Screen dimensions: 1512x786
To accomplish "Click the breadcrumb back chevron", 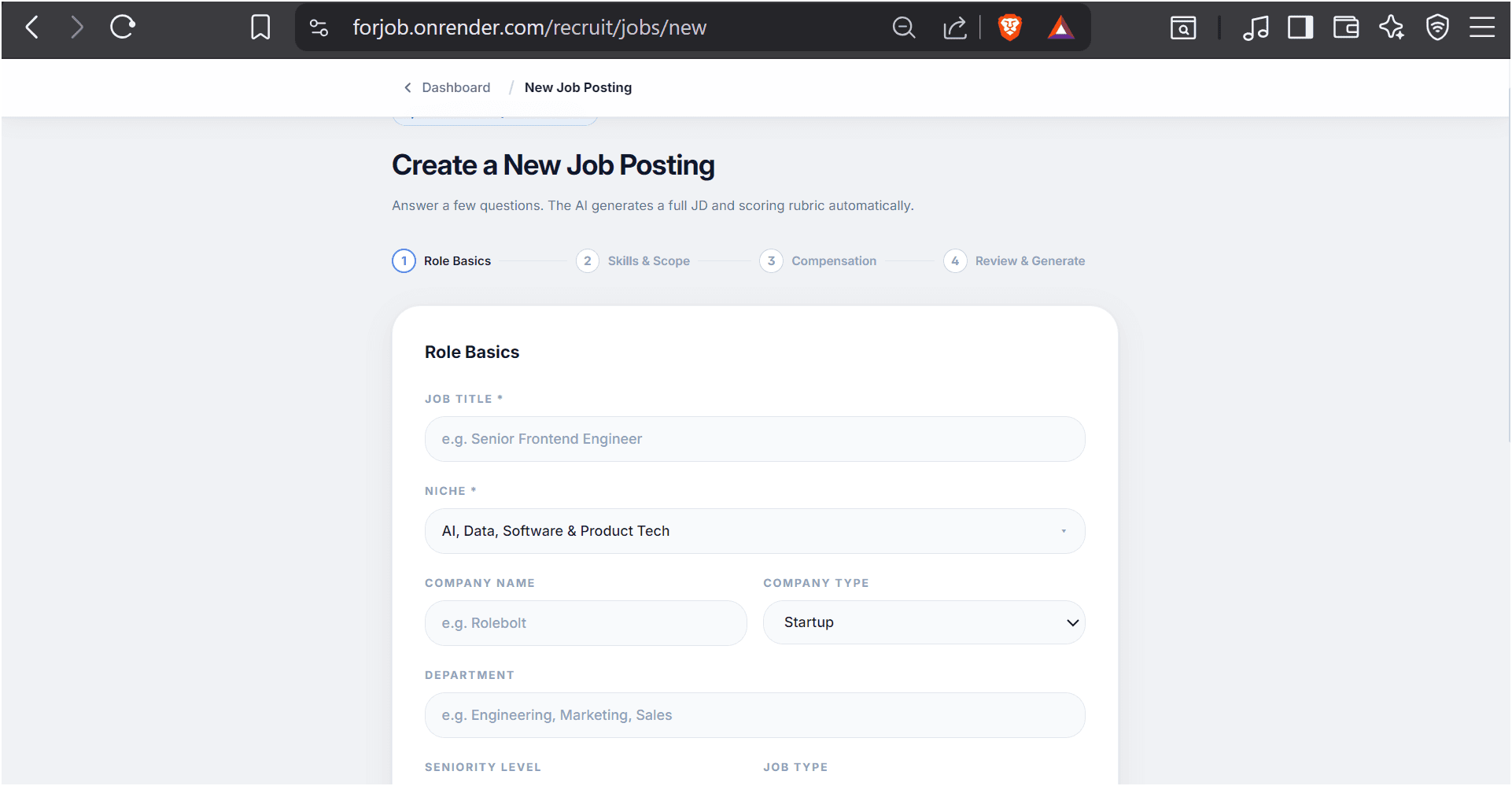I will point(408,87).
